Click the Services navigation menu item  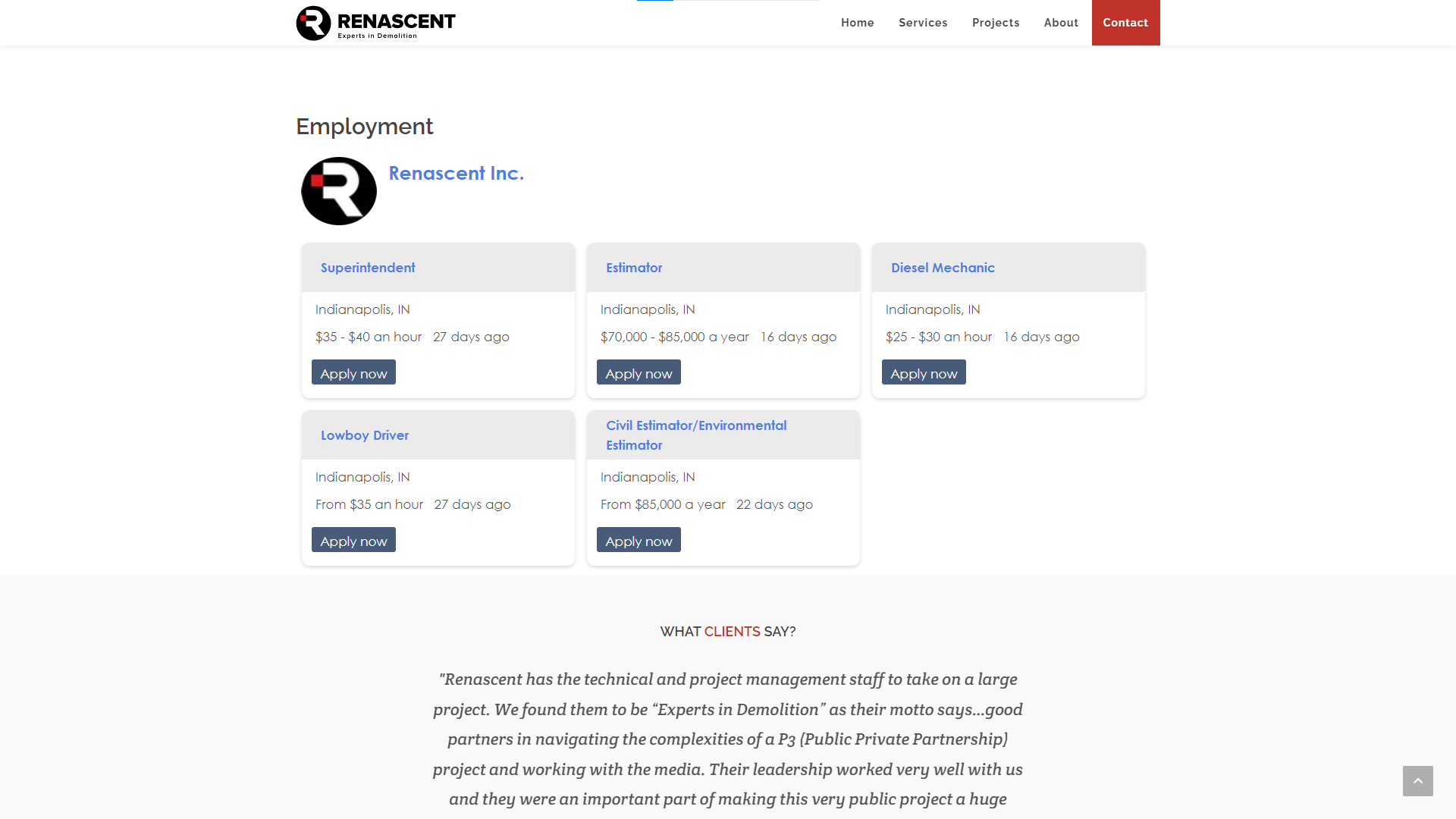click(922, 22)
